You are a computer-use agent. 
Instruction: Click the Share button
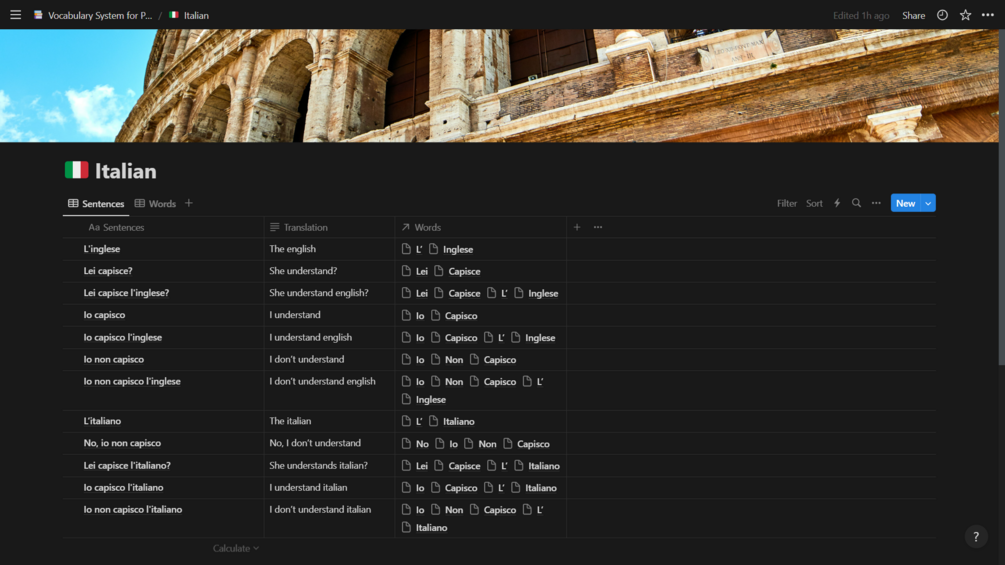(x=913, y=15)
